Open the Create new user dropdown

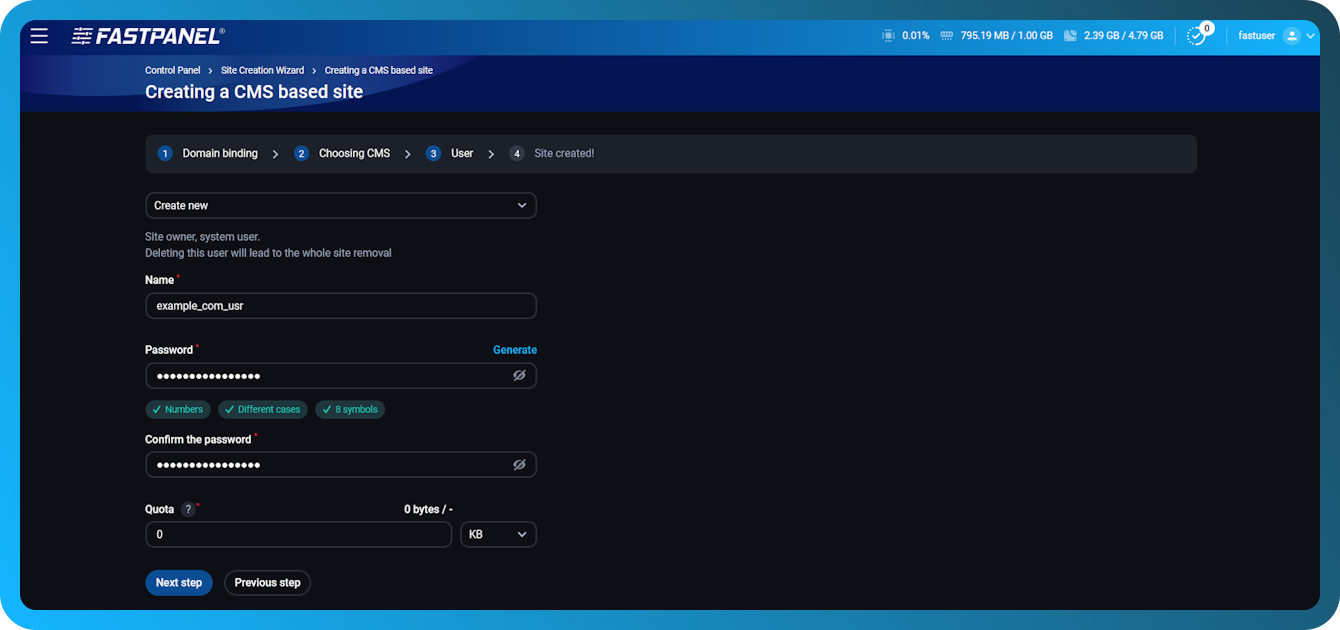(340, 205)
